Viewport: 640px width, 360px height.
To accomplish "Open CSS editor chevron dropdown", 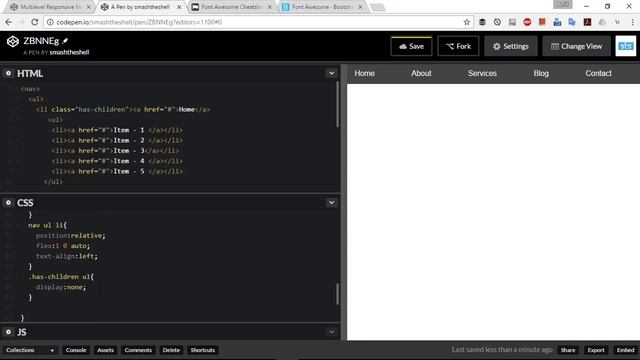I will [x=331, y=202].
